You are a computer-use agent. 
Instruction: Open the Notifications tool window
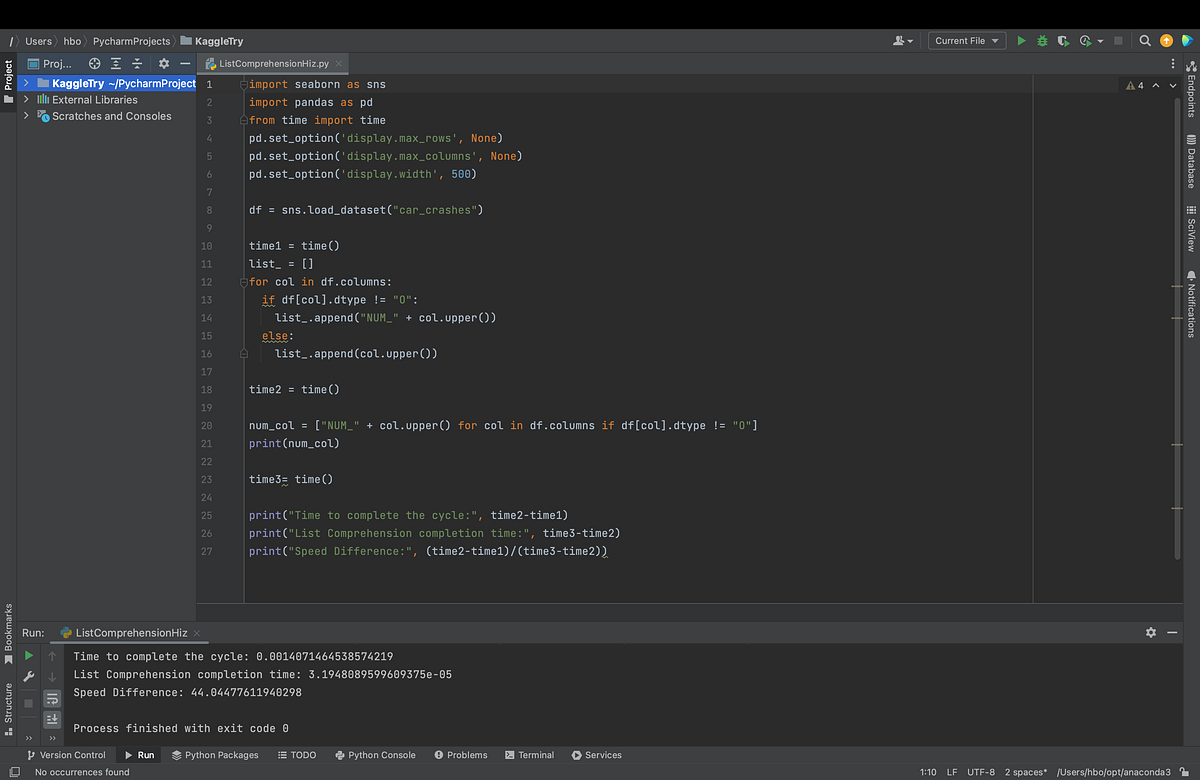1191,303
